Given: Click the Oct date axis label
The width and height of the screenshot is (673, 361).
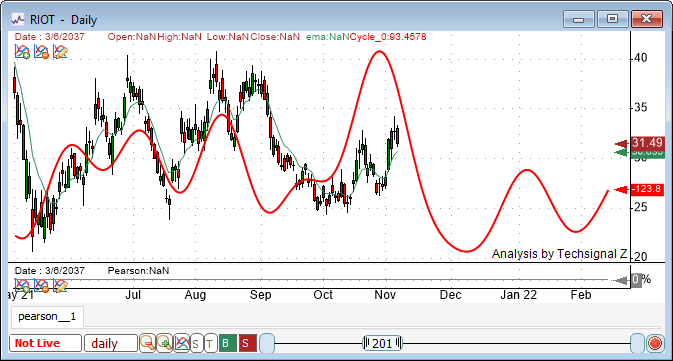Looking at the screenshot, I should pyautogui.click(x=323, y=295).
